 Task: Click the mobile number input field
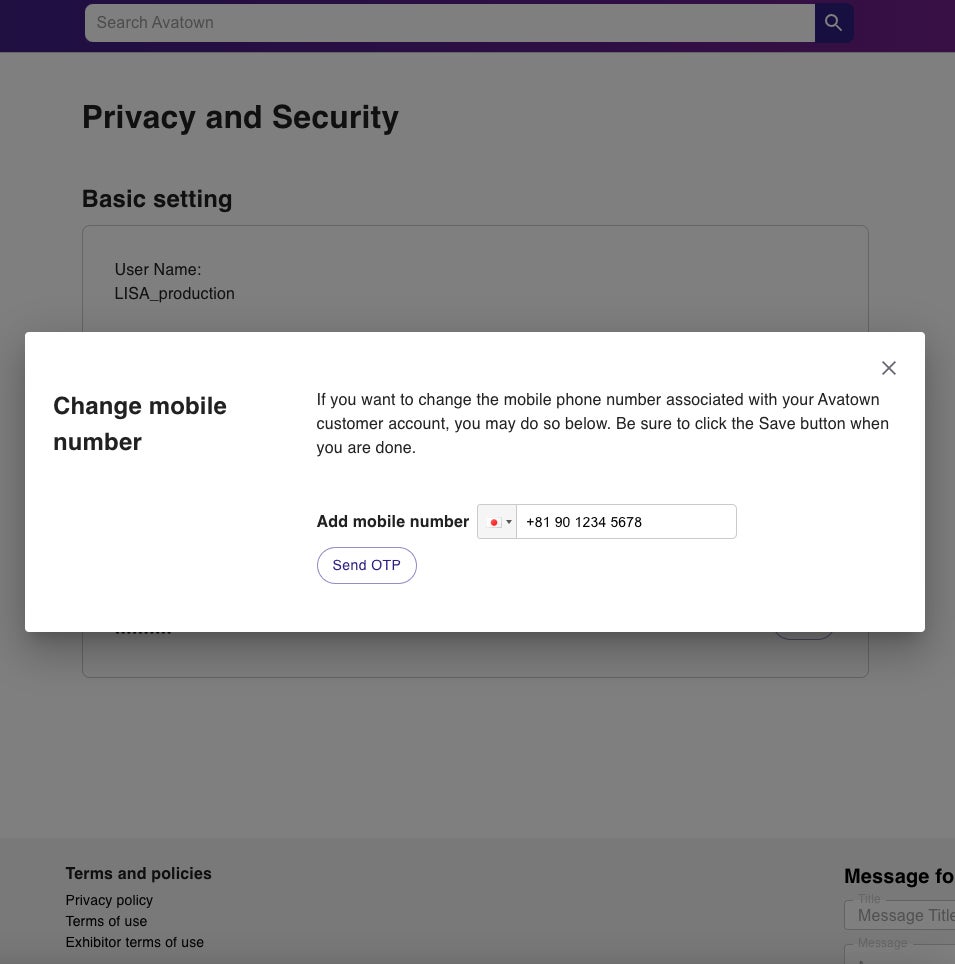625,522
